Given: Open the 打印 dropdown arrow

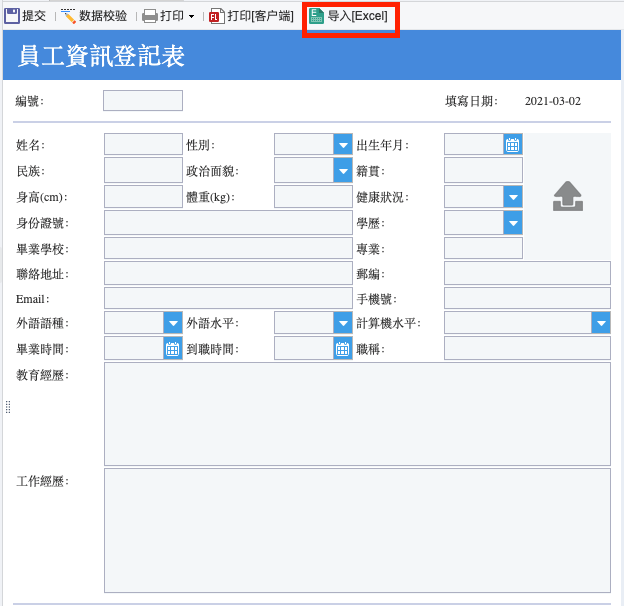Looking at the screenshot, I should pos(191,17).
